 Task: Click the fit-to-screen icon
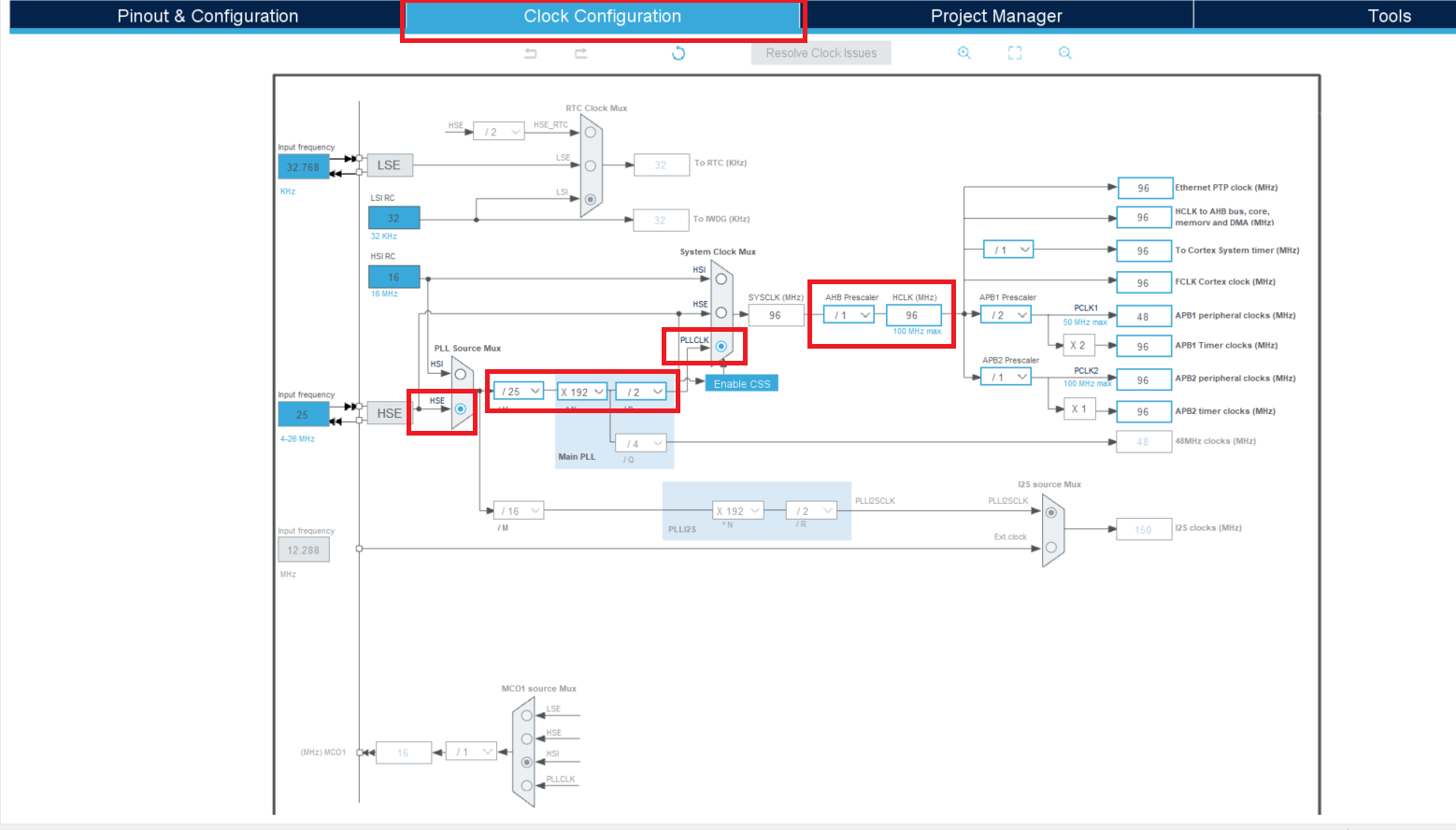pos(1014,53)
